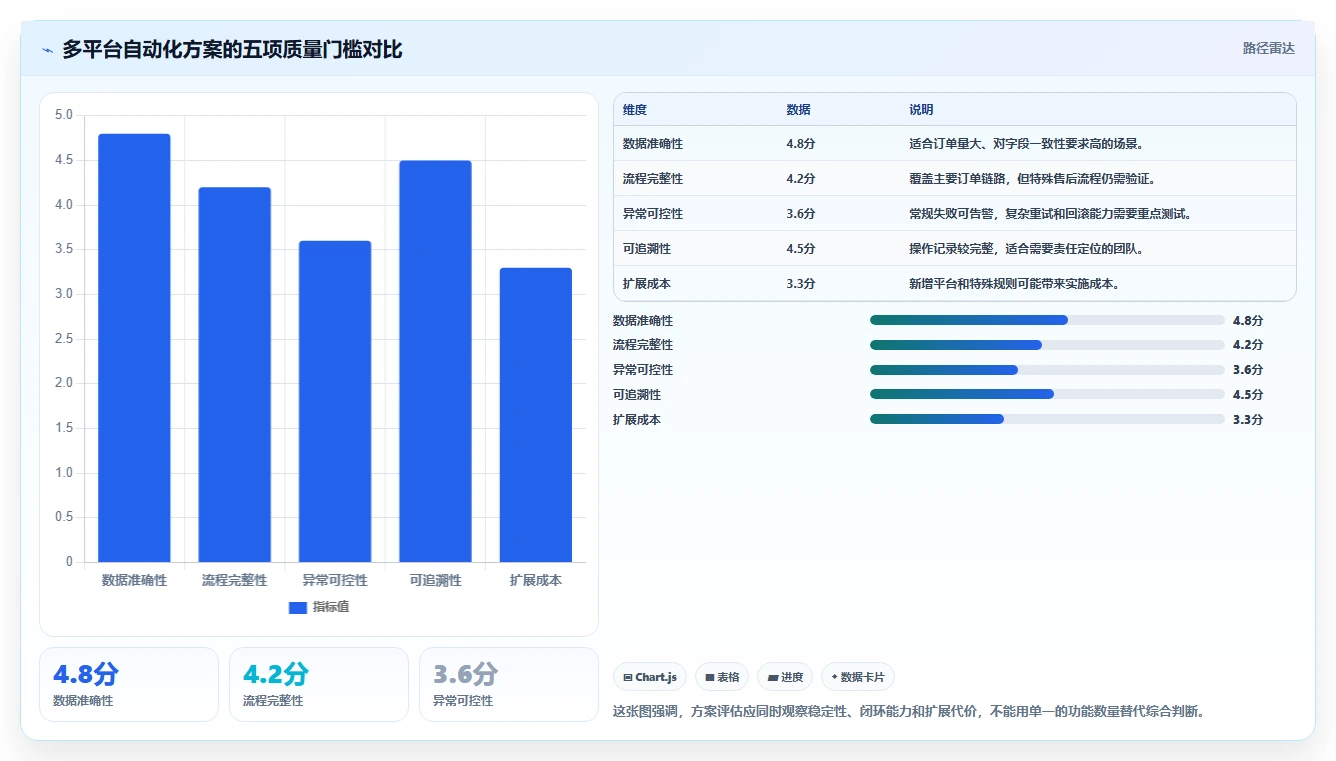Click the 说明 column header

tap(921, 110)
